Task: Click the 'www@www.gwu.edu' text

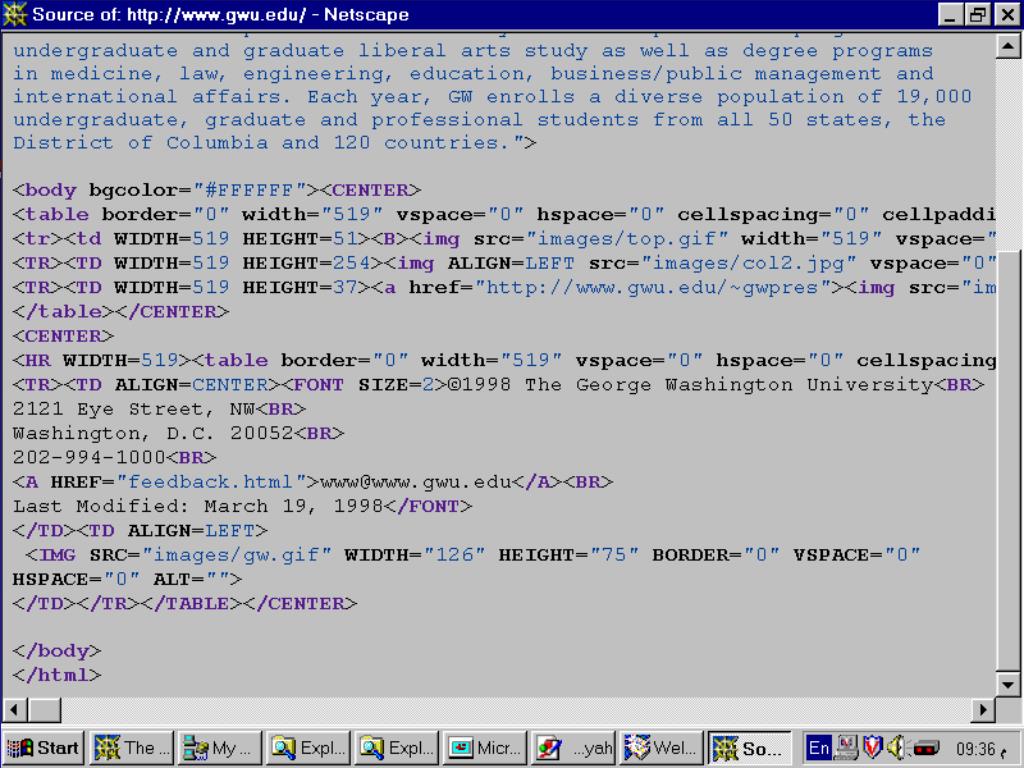Action: click(415, 482)
